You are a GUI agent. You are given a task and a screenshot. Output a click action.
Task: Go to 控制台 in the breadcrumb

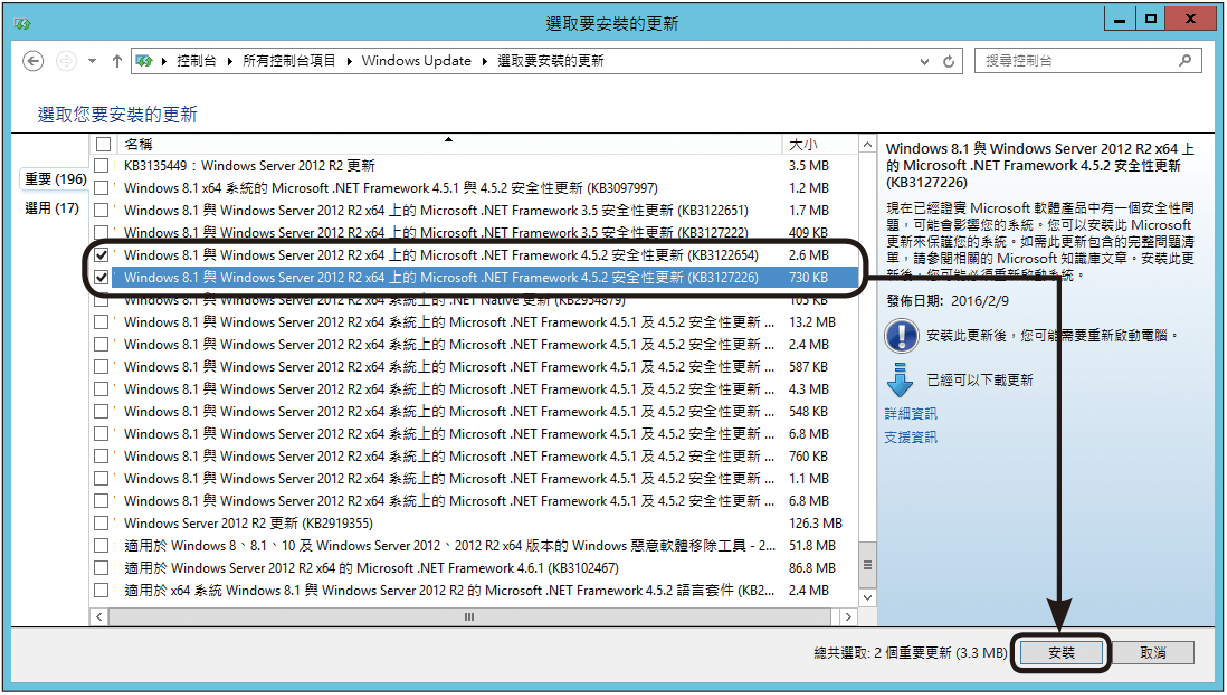197,61
